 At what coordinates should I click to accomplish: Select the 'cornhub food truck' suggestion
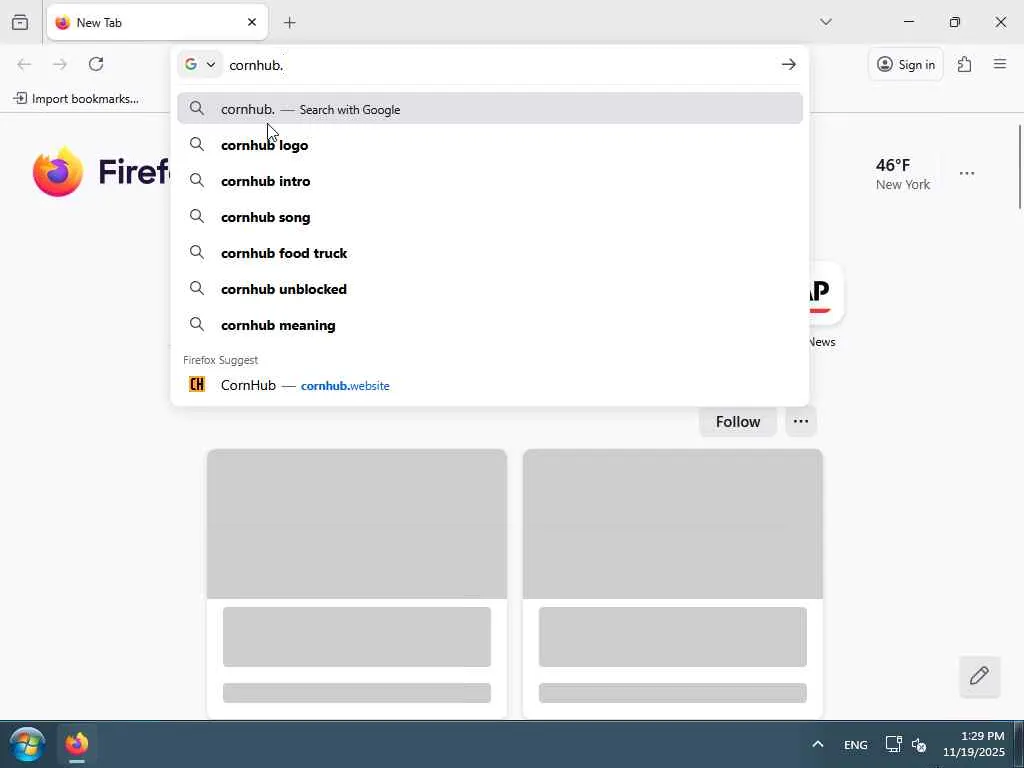[490, 253]
